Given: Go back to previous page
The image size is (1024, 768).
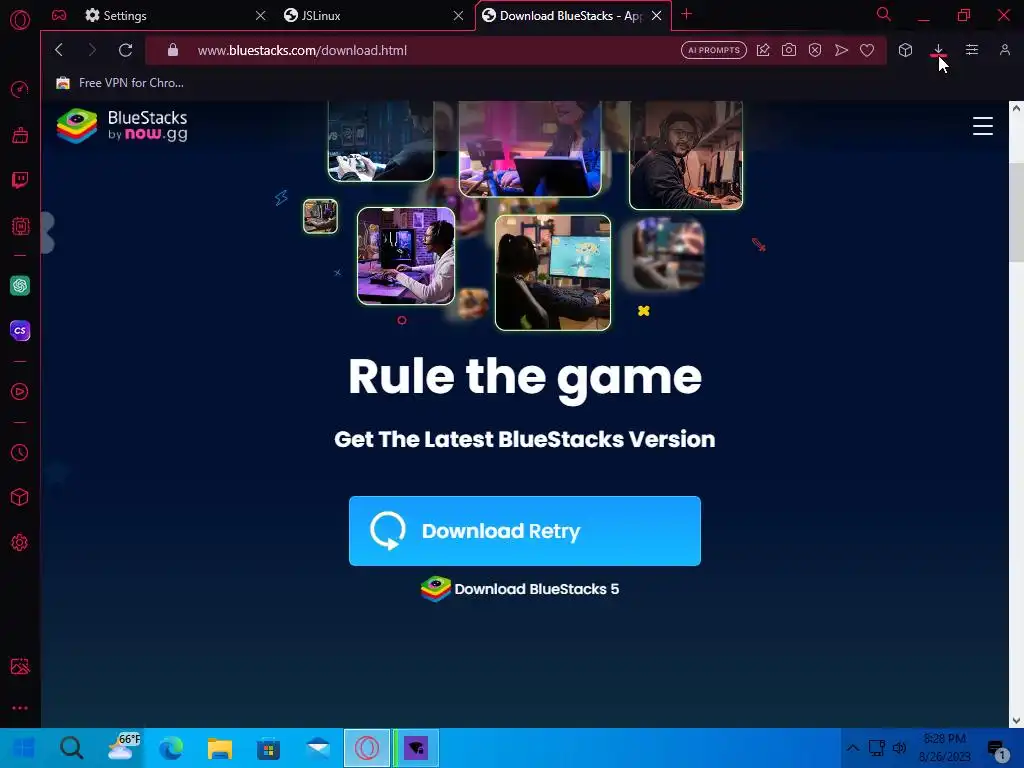Looking at the screenshot, I should tap(59, 50).
